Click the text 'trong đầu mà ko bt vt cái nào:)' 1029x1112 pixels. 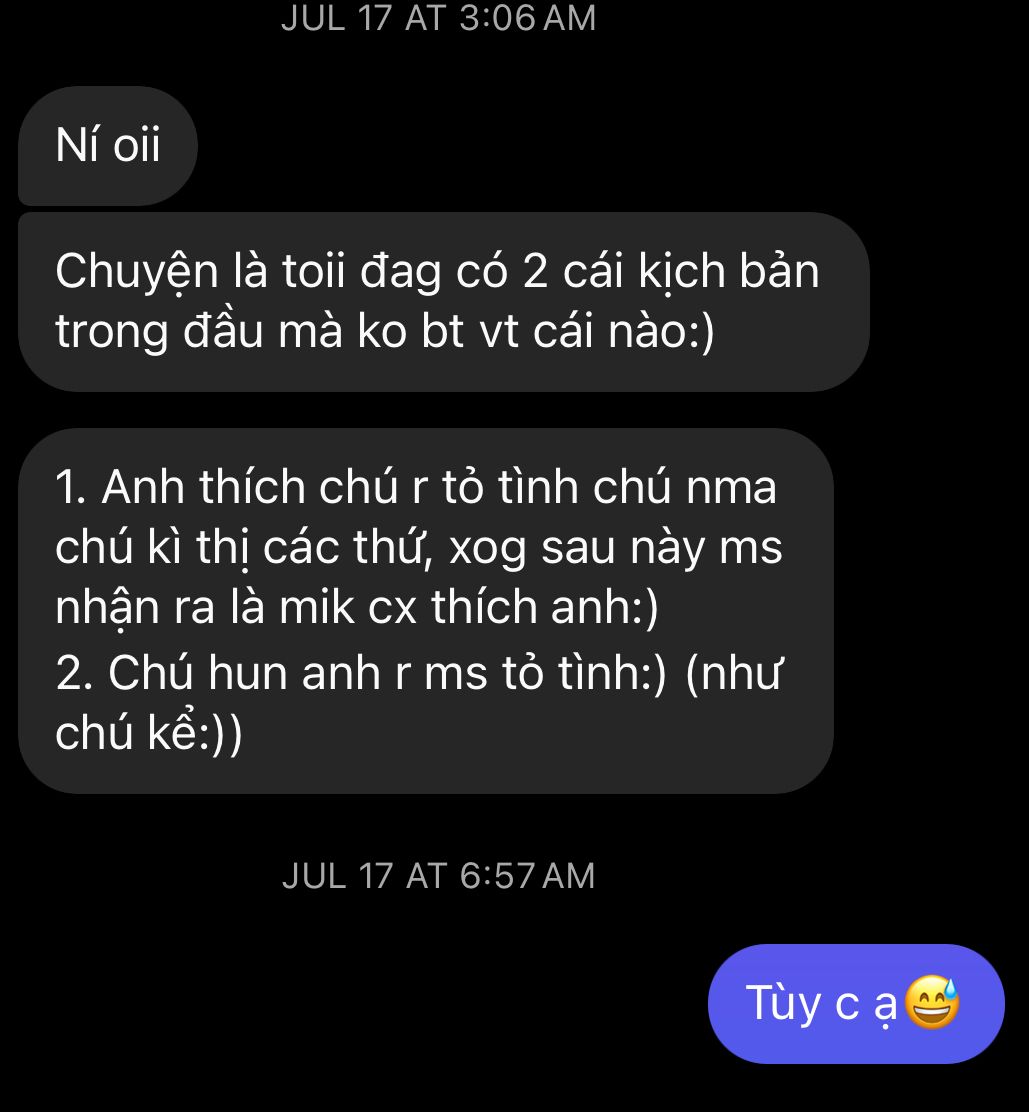click(x=385, y=331)
